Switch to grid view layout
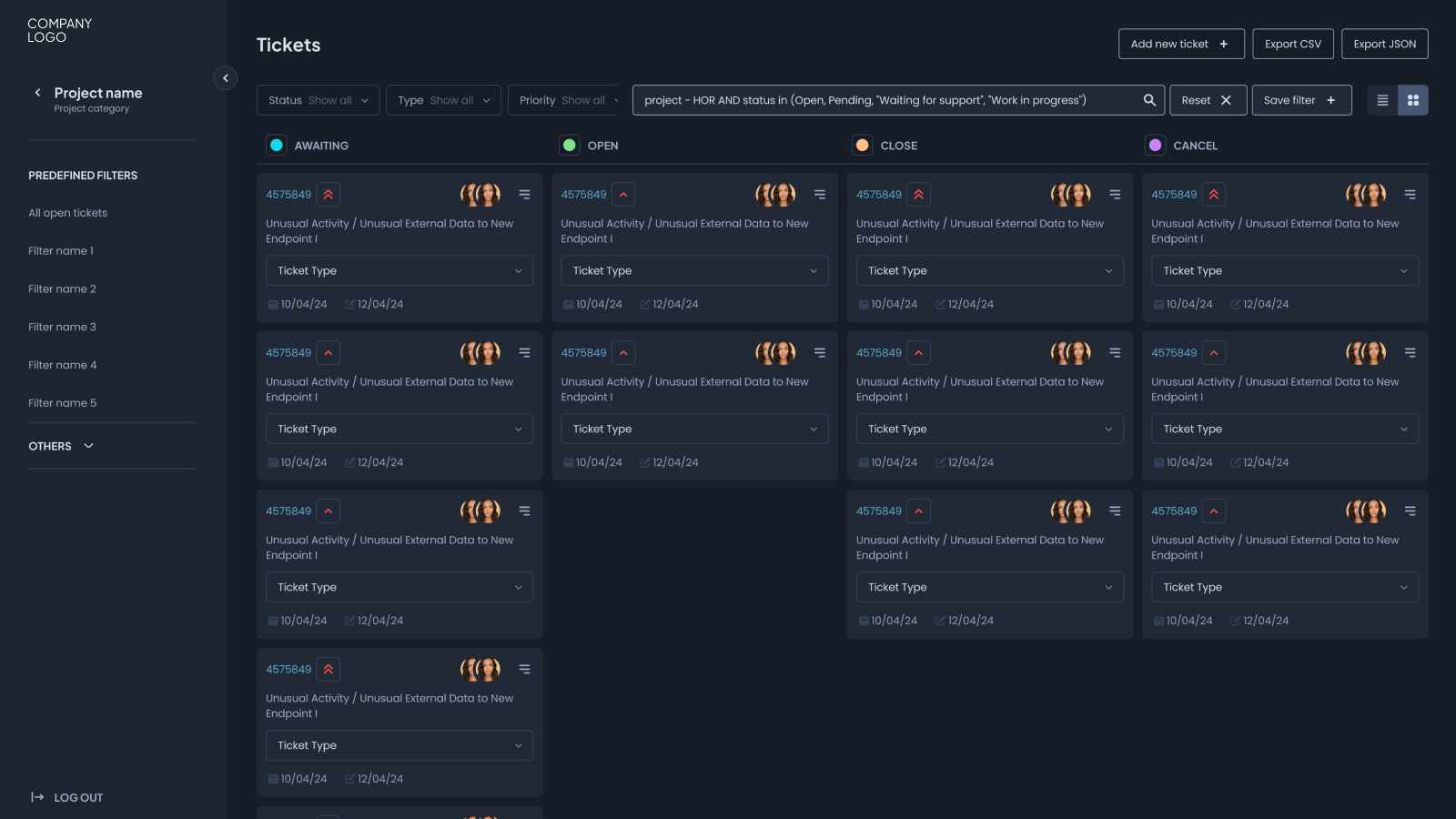Screen dimensions: 1456x819 1413,100
